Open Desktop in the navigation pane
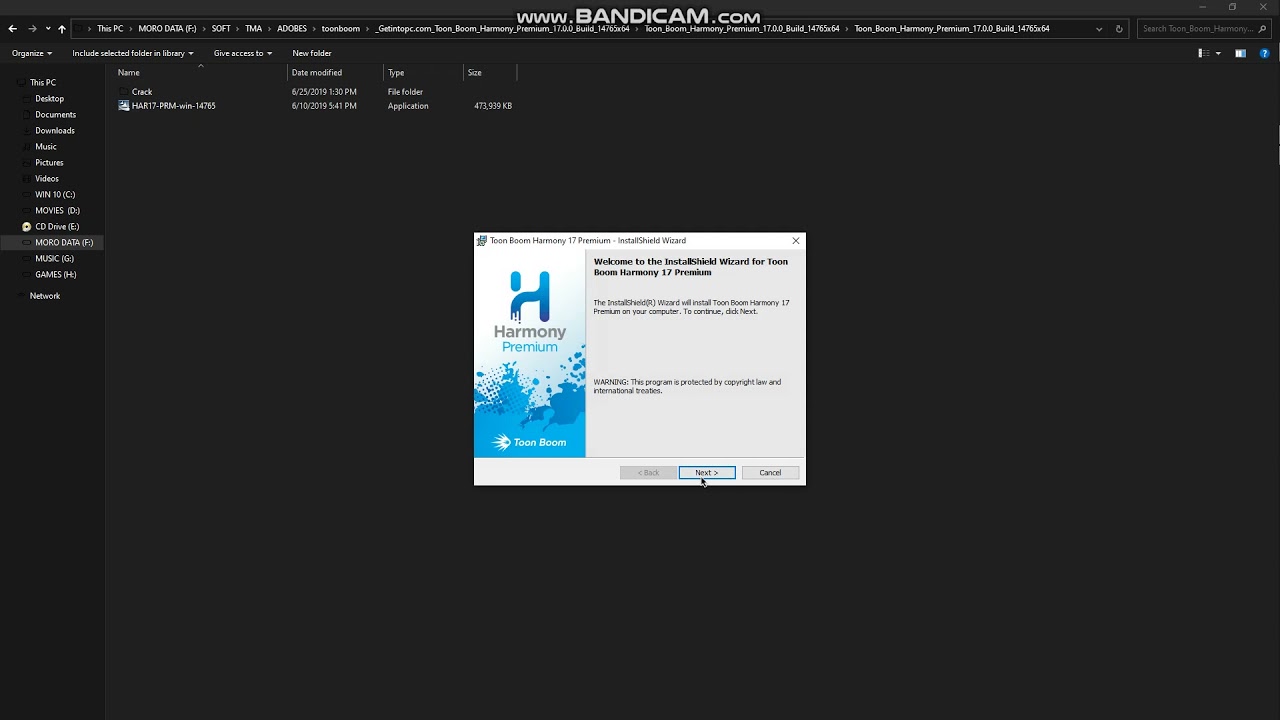1280x720 pixels. [49, 99]
